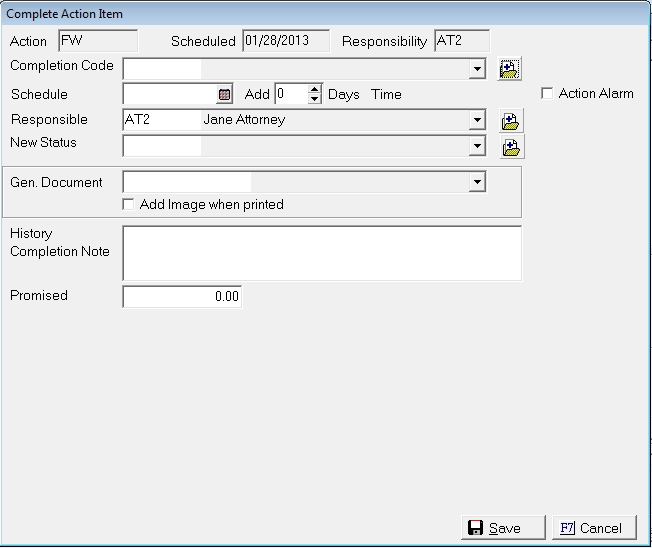Click the Action field showing FW
652x548 pixels.
(97, 41)
